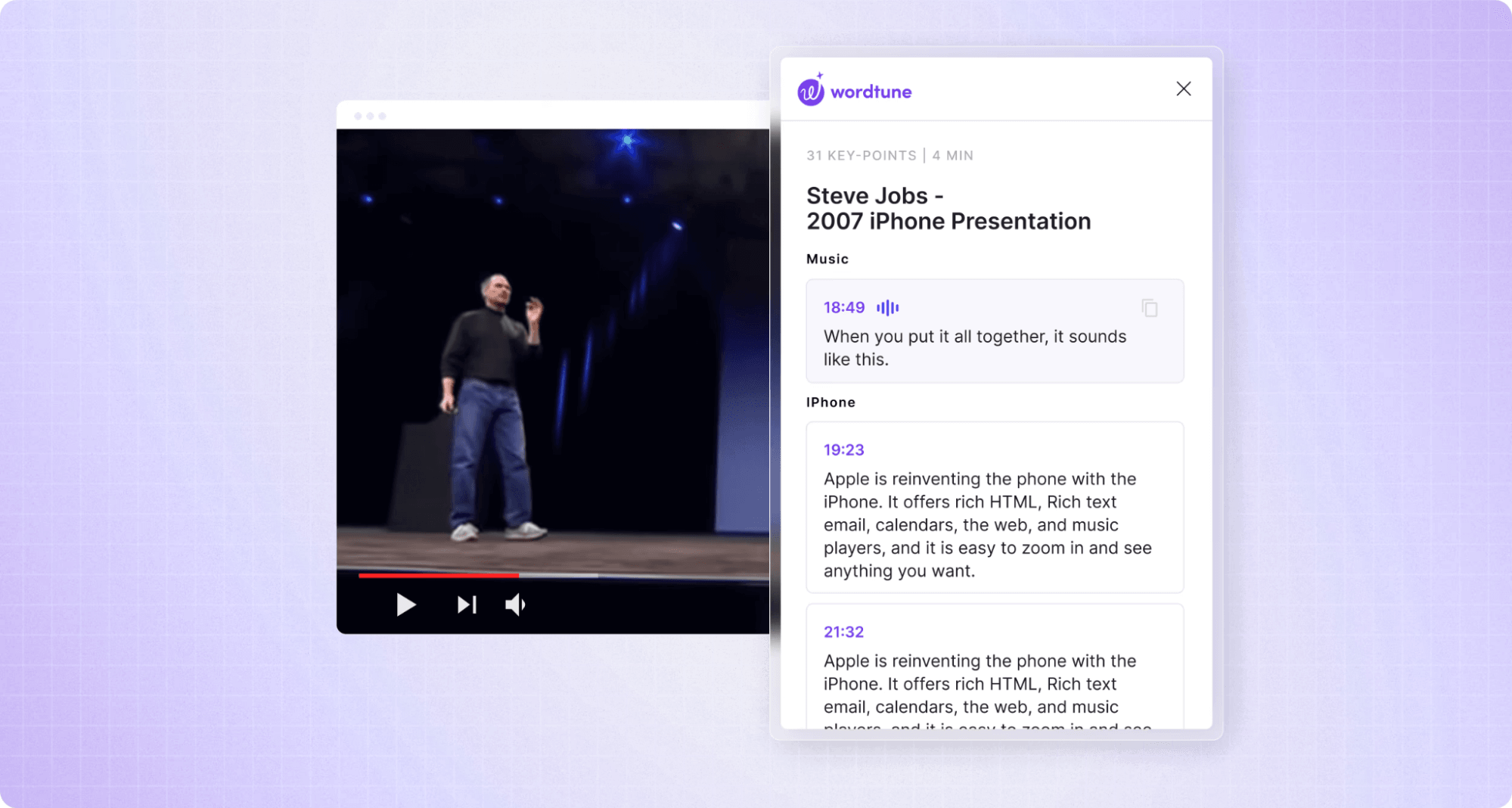The width and height of the screenshot is (1512, 808).
Task: Jump to the 21:32 timestamp
Action: pos(843,632)
